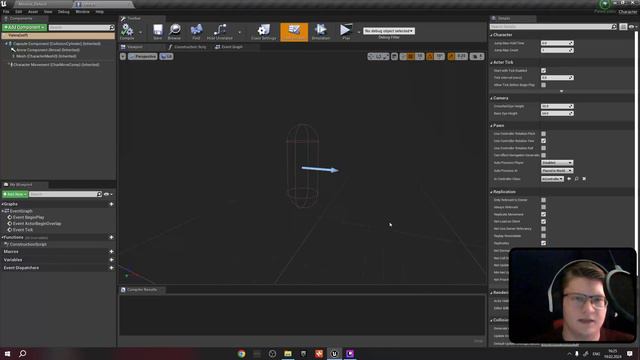Add a new event dispatcher

pyautogui.click(x=111, y=268)
